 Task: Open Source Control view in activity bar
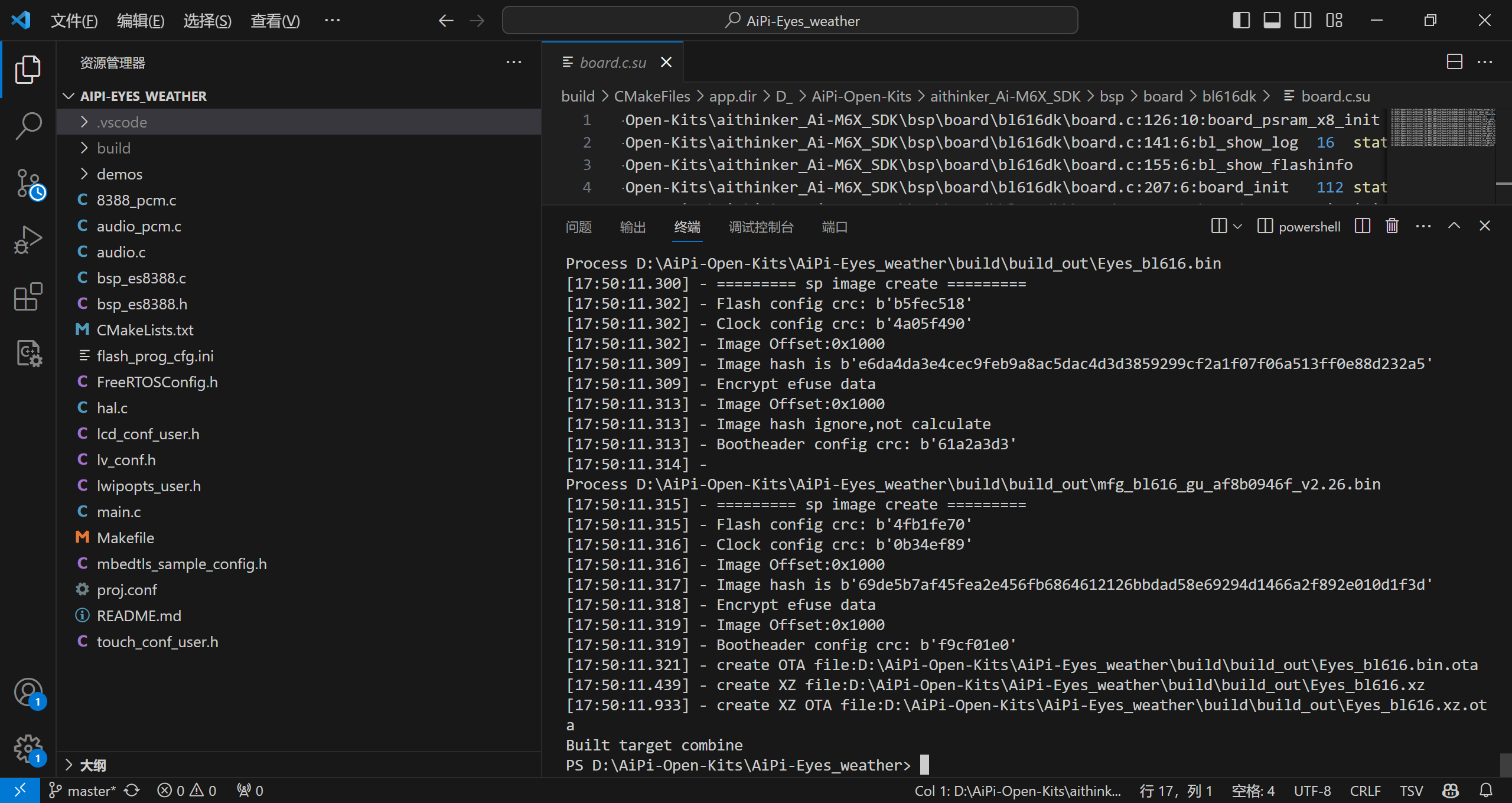tap(28, 184)
